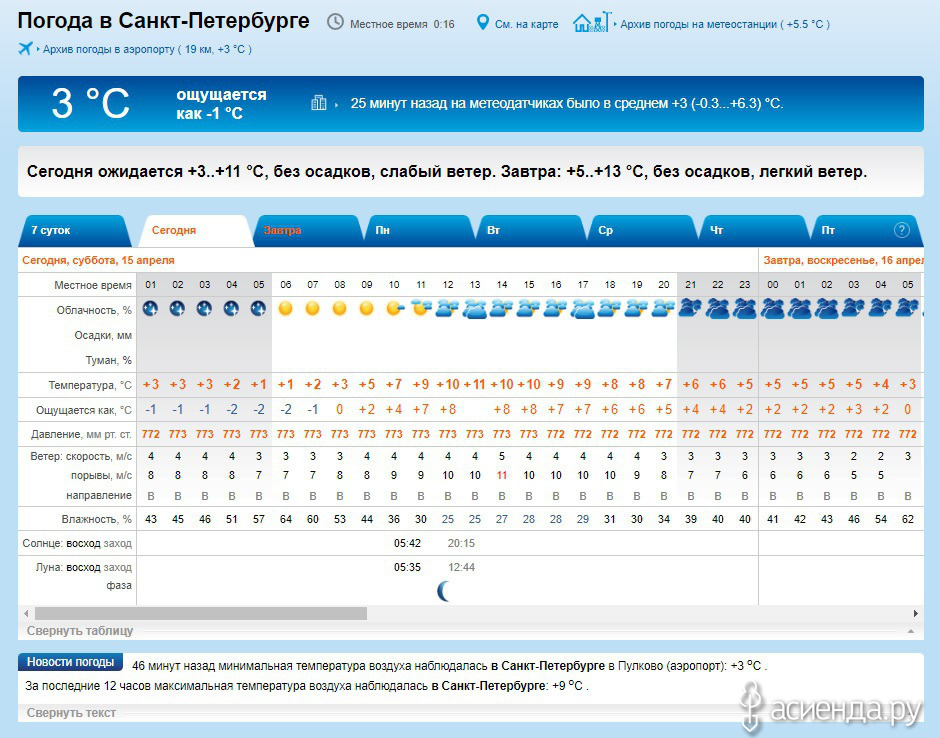Click the partly cloudy icon at hour 10
The height and width of the screenshot is (738, 940).
394,309
